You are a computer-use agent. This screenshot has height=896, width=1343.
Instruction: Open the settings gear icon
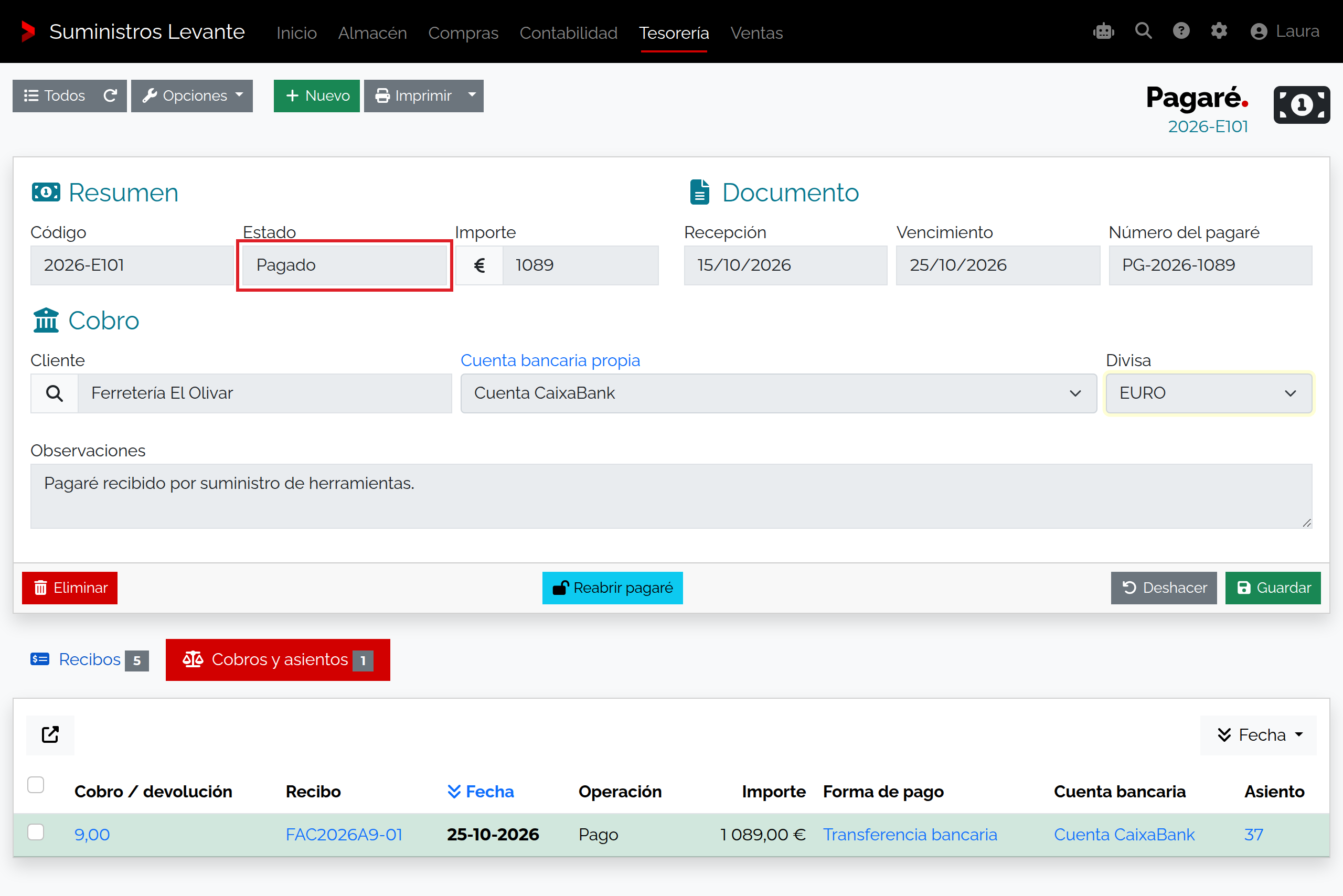pos(1219,31)
